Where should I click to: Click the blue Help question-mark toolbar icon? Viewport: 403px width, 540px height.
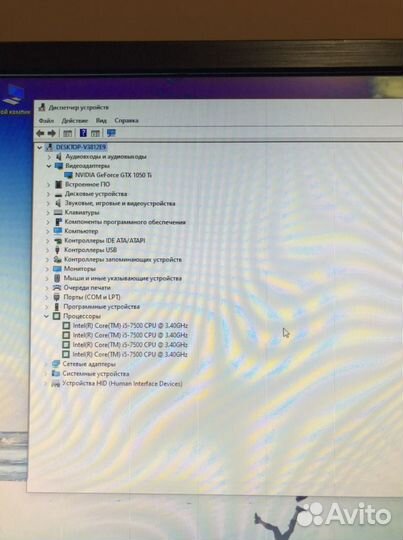83,133
